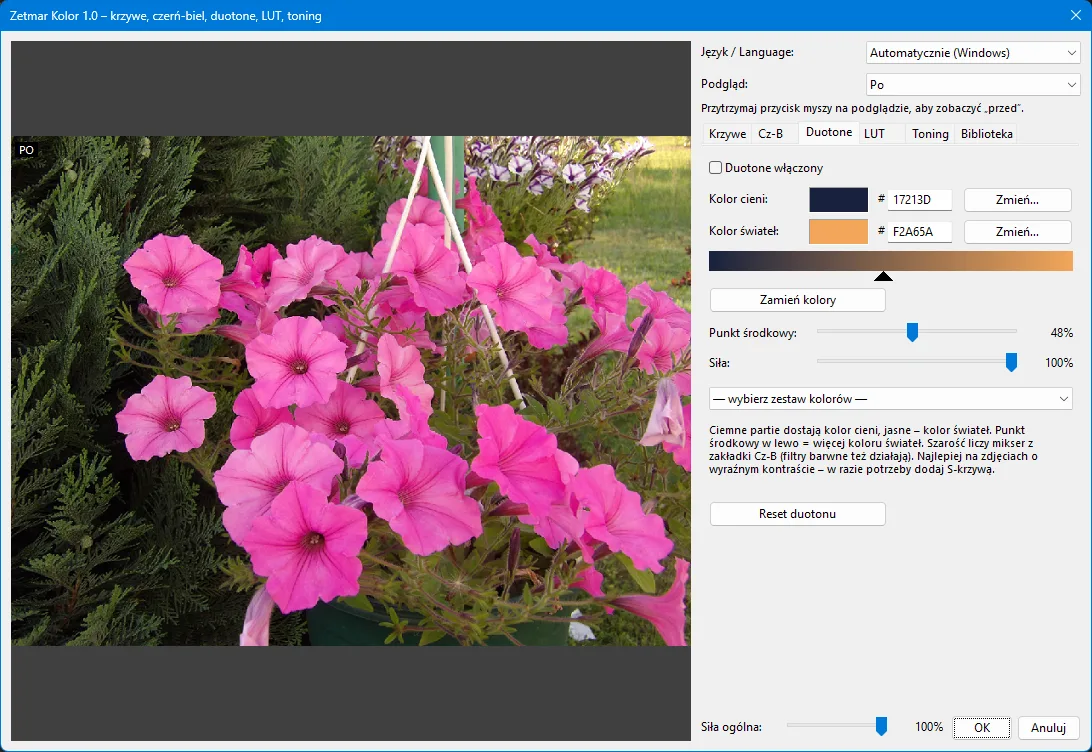The image size is (1092, 752).
Task: Click the shadow hex field 17213D
Action: (x=920, y=200)
